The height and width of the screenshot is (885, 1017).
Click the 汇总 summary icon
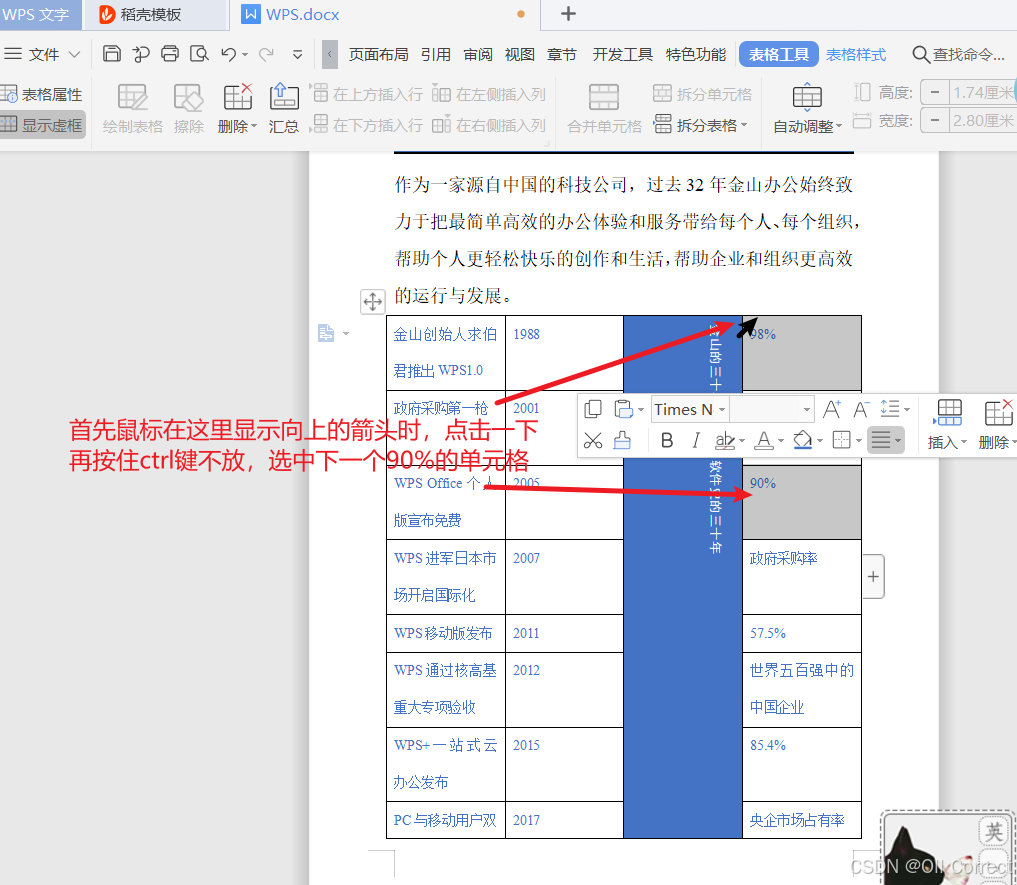284,109
